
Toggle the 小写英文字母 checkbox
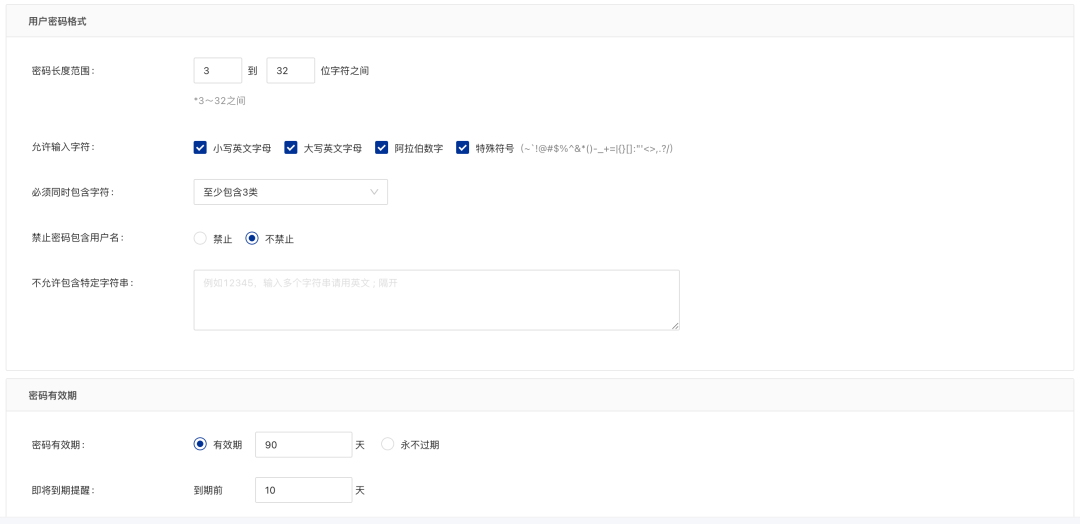click(200, 148)
